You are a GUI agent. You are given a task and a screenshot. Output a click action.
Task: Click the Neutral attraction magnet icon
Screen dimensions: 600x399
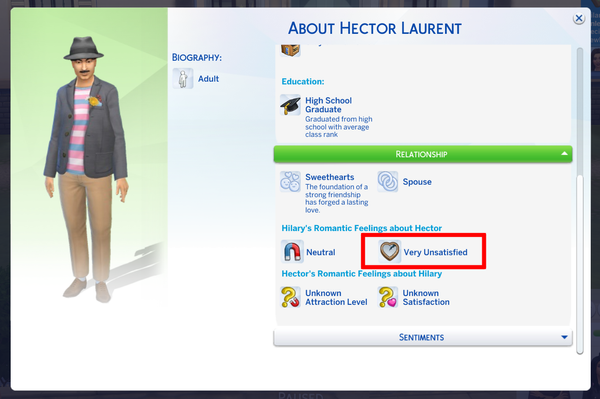coord(292,252)
